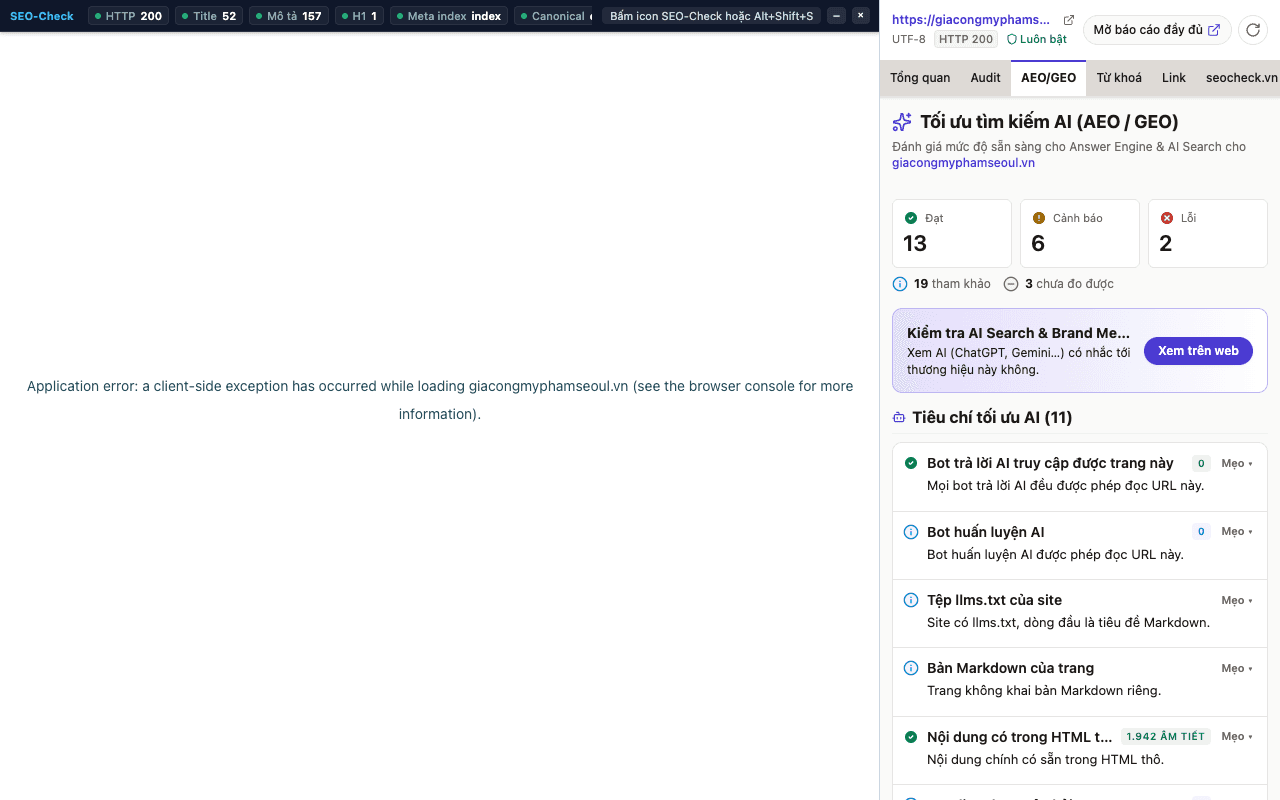The height and width of the screenshot is (800, 1280).
Task: Click the info icon next to 19 tham khảo
Action: coord(900,284)
